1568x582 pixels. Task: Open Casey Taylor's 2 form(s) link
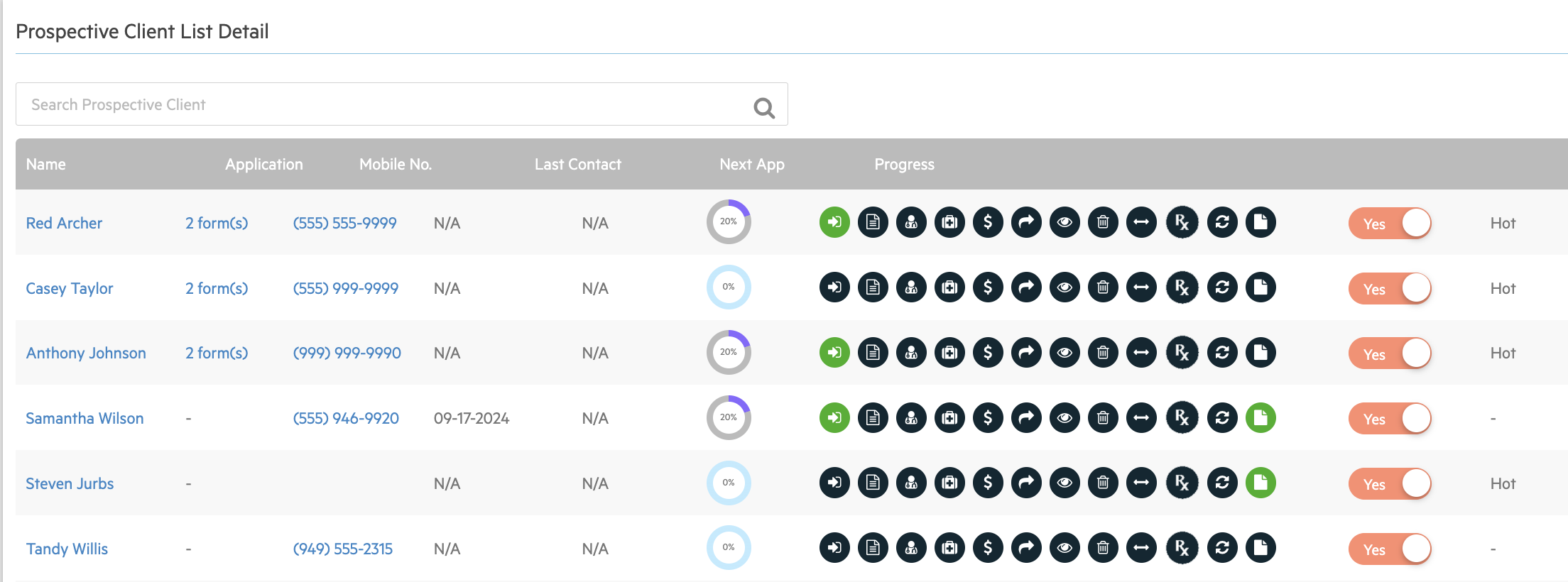click(x=217, y=288)
